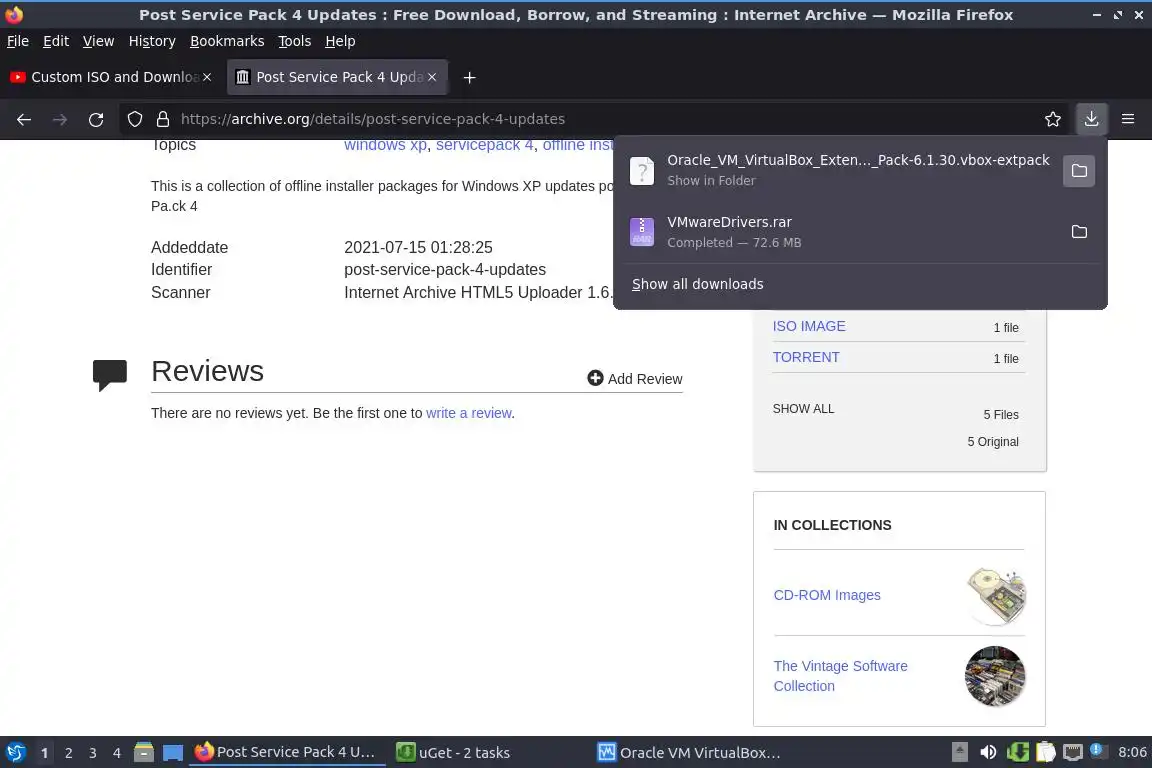1152x768 pixels.
Task: Reload the current archive.org page
Action: pos(96,119)
